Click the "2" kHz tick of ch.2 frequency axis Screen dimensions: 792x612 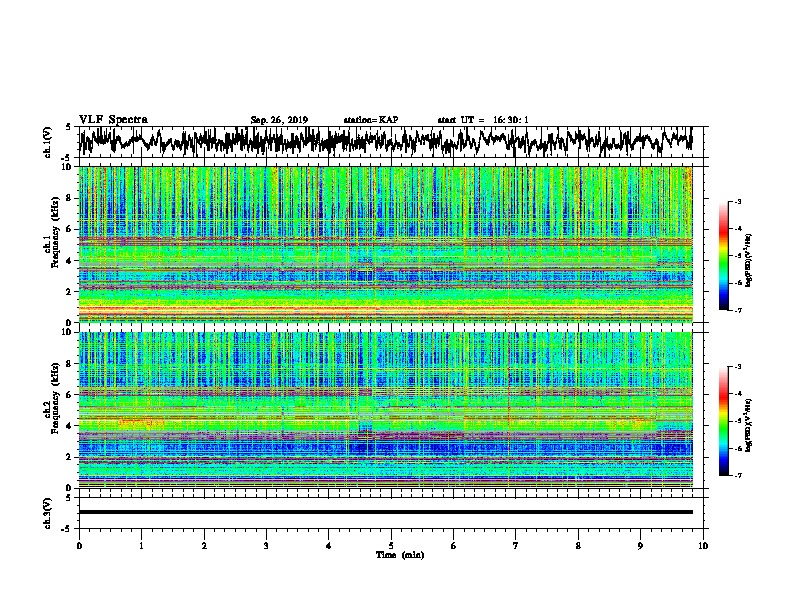coord(70,457)
